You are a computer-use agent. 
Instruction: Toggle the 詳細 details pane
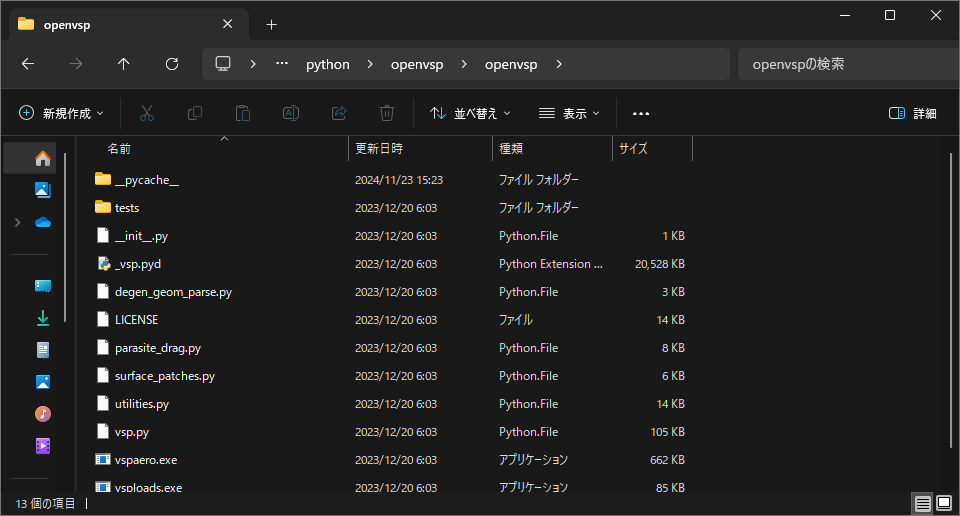[x=912, y=113]
